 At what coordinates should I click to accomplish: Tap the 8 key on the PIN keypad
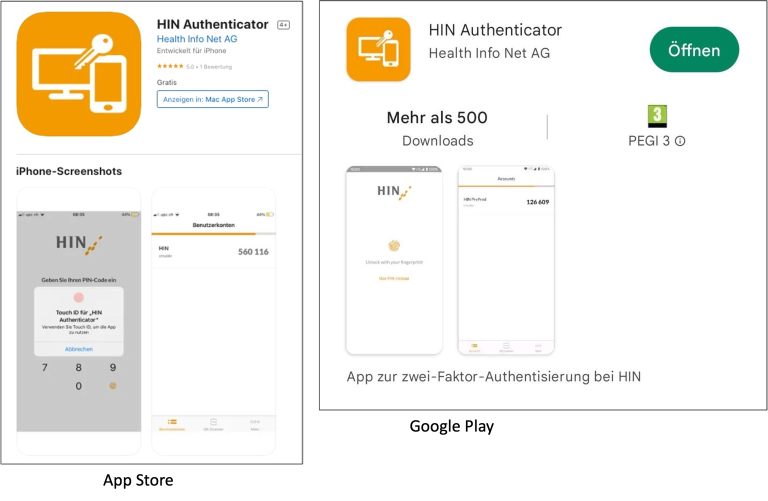click(x=78, y=367)
